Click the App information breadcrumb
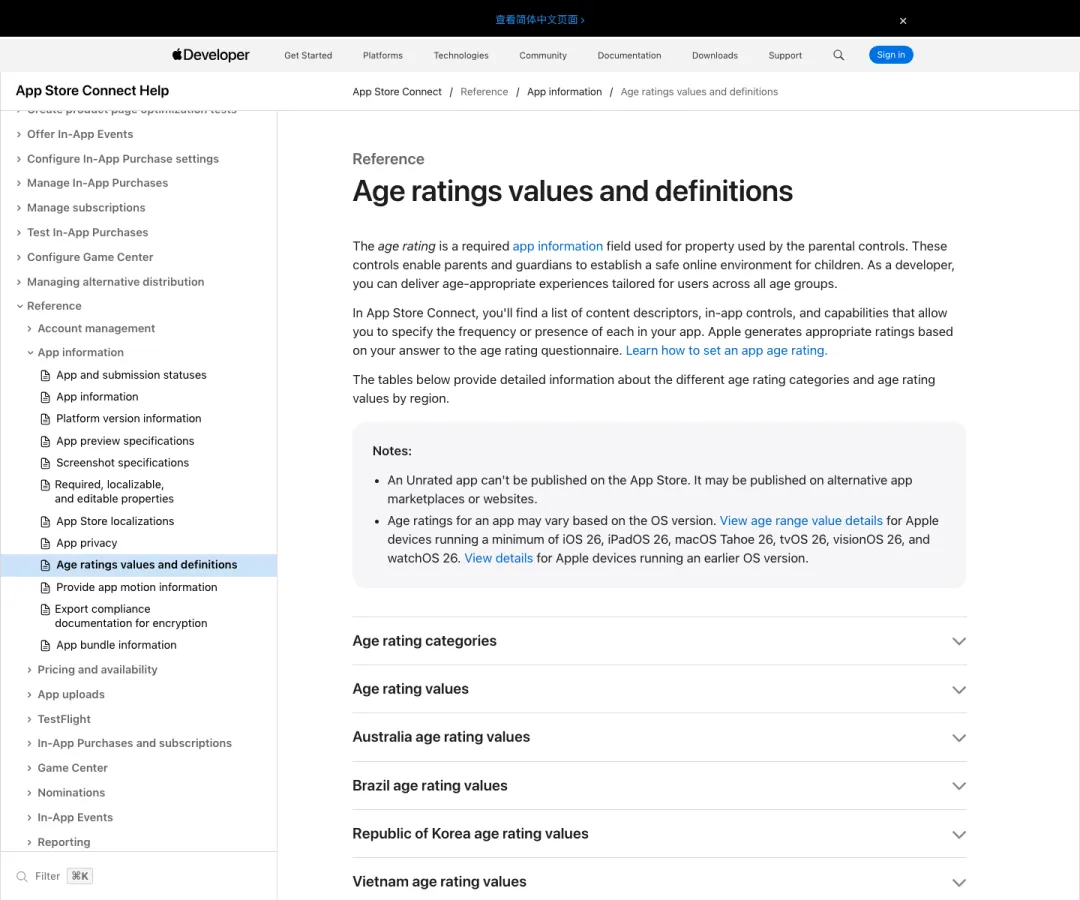Viewport: 1080px width, 900px height. coord(564,92)
